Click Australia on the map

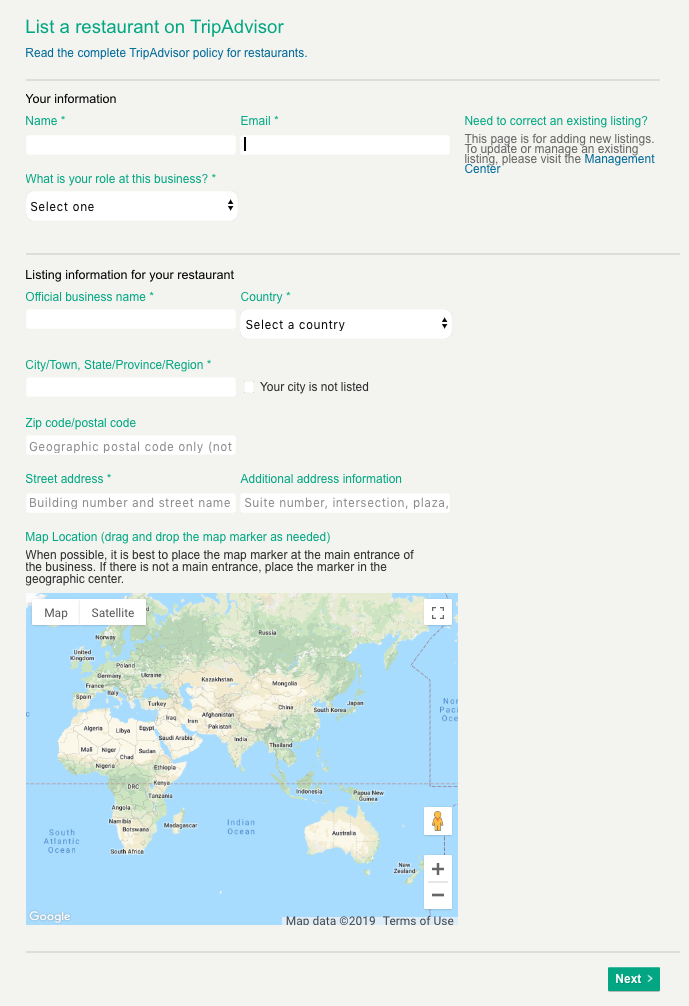344,833
